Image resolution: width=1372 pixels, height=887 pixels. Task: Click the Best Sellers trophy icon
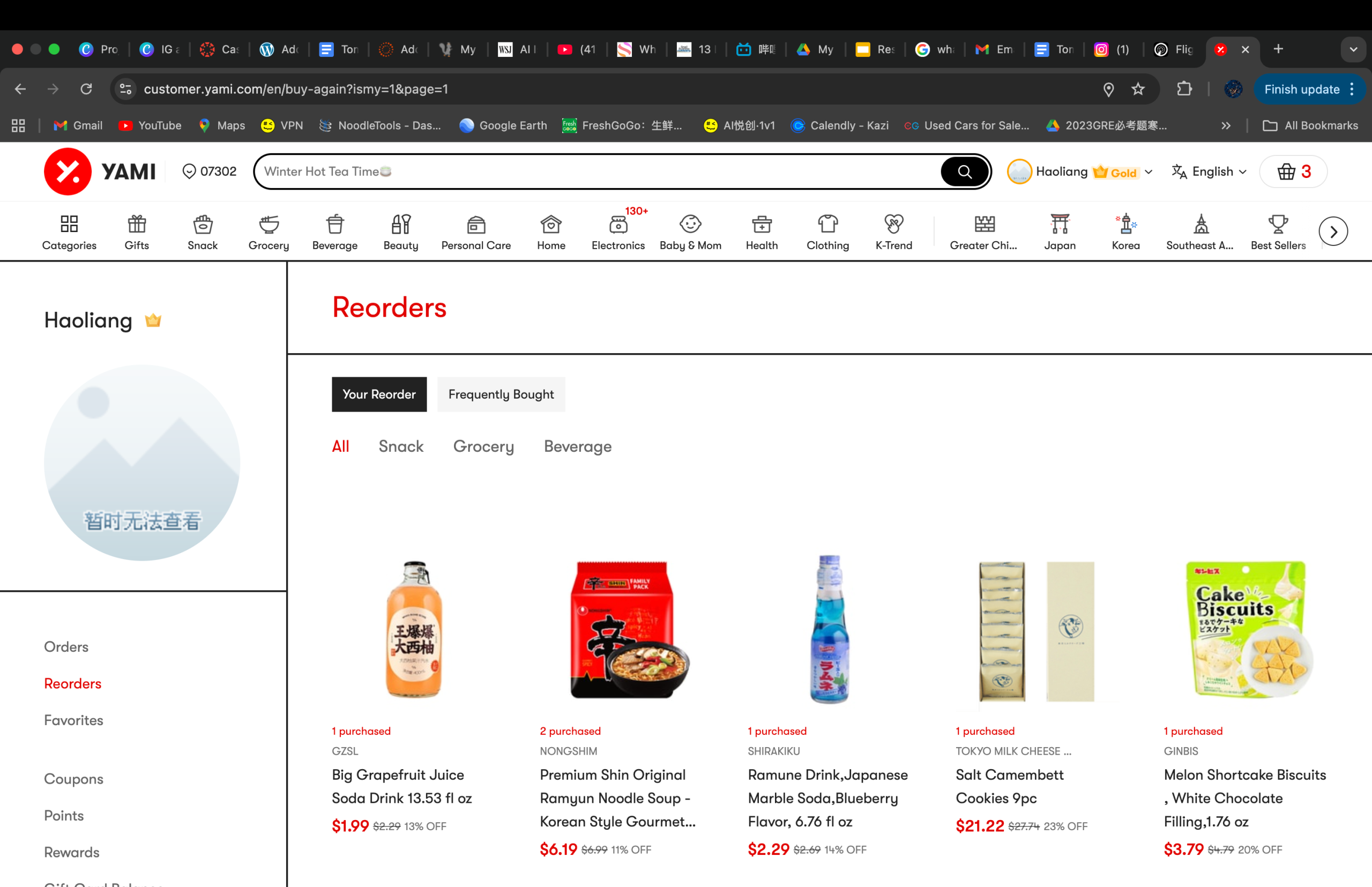(x=1278, y=225)
